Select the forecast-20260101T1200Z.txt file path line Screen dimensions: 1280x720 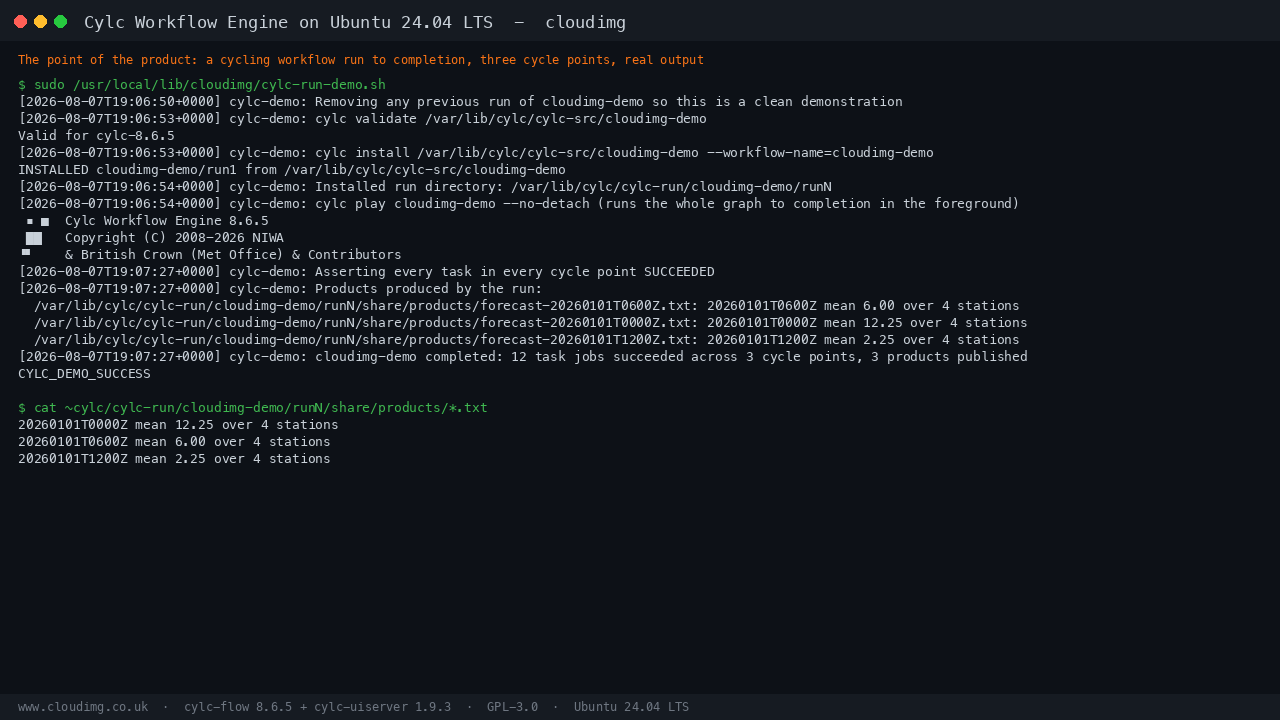pos(527,340)
